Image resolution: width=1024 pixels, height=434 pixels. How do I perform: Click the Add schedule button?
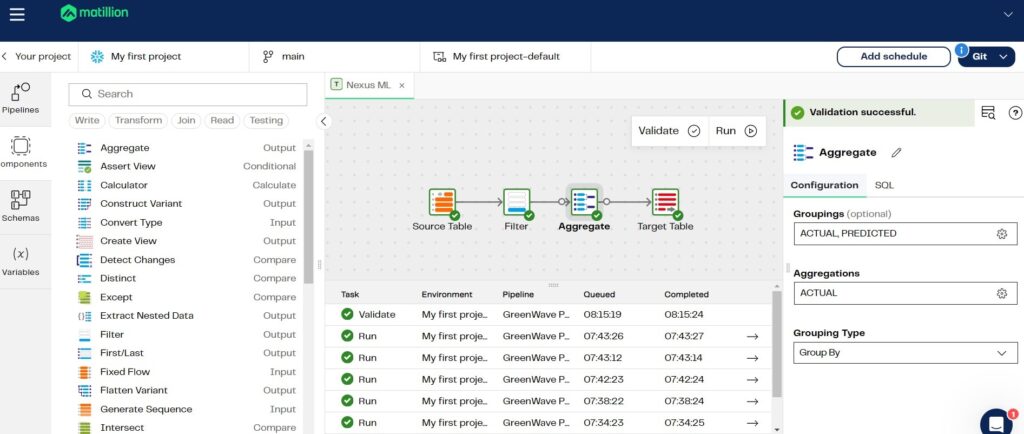[893, 57]
